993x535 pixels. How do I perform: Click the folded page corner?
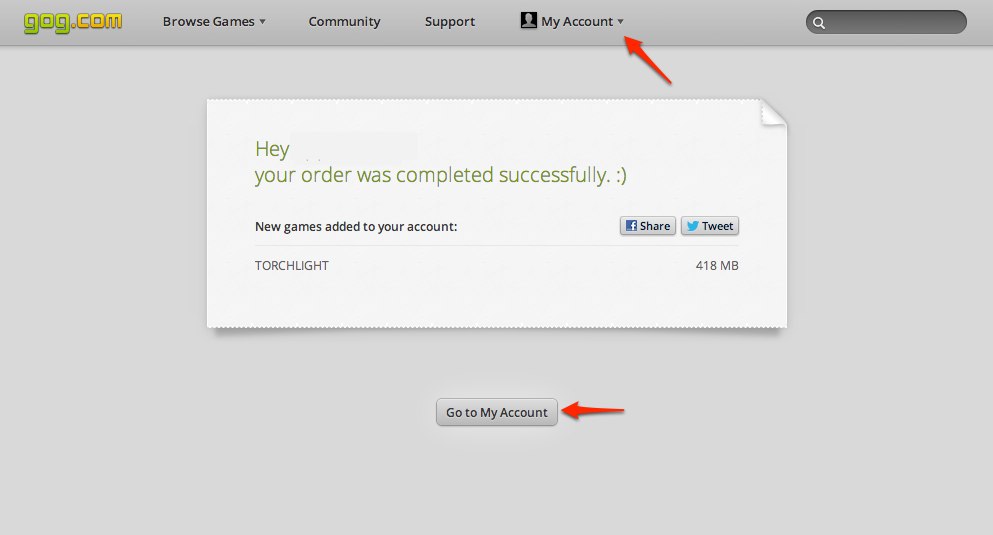[773, 113]
